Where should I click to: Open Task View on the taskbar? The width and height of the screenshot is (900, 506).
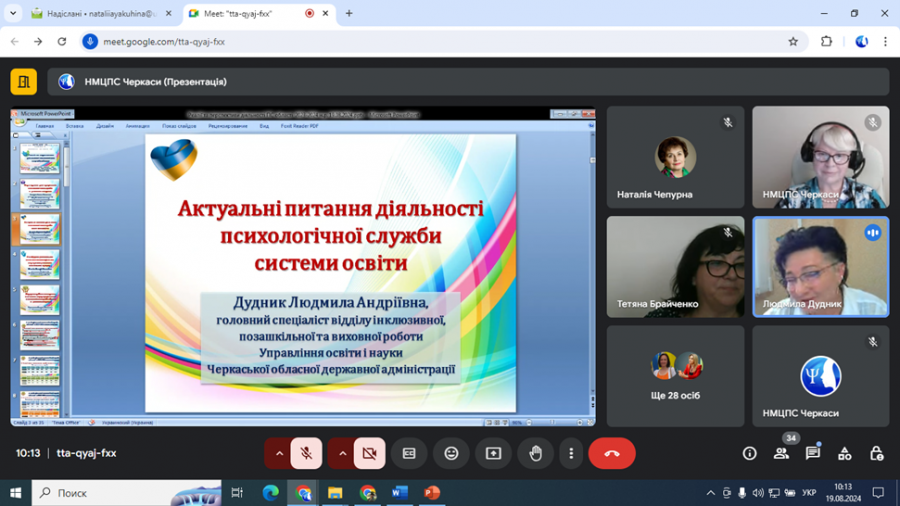(x=236, y=493)
